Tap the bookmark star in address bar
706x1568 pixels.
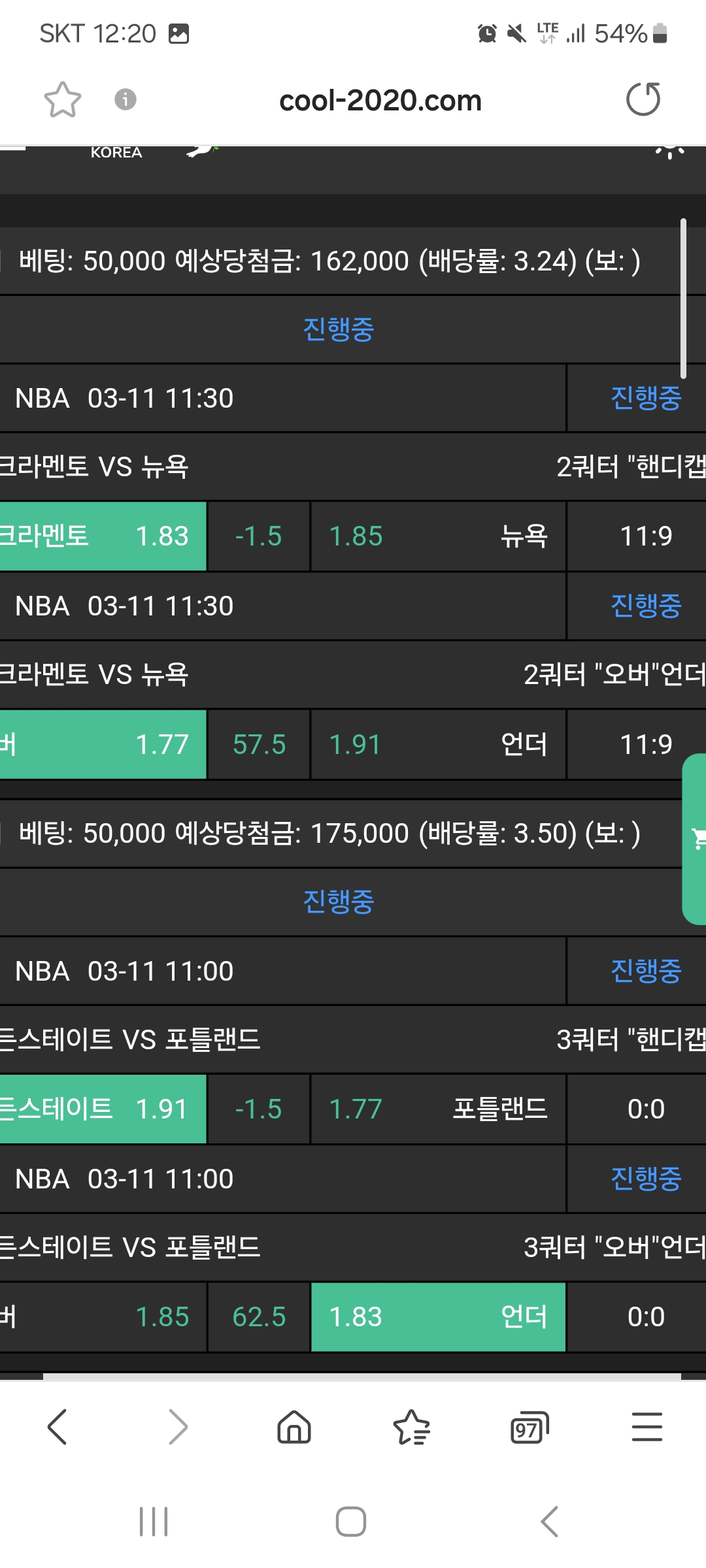pos(62,100)
